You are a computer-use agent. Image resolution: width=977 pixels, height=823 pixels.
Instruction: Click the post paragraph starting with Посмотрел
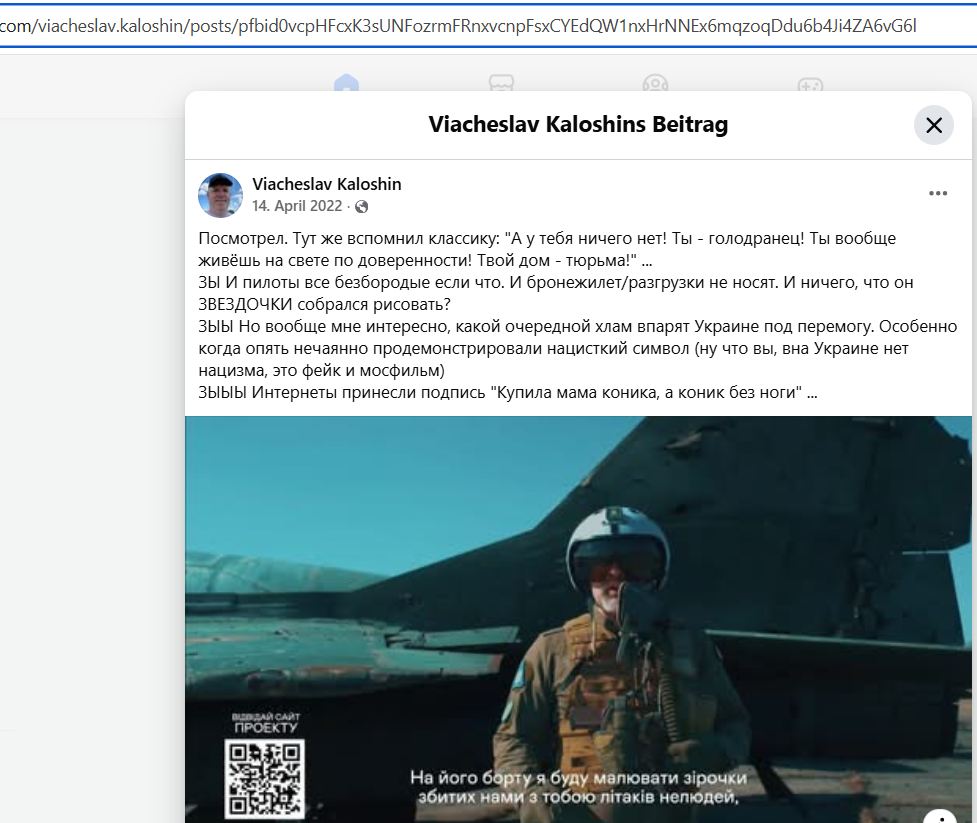(x=547, y=250)
